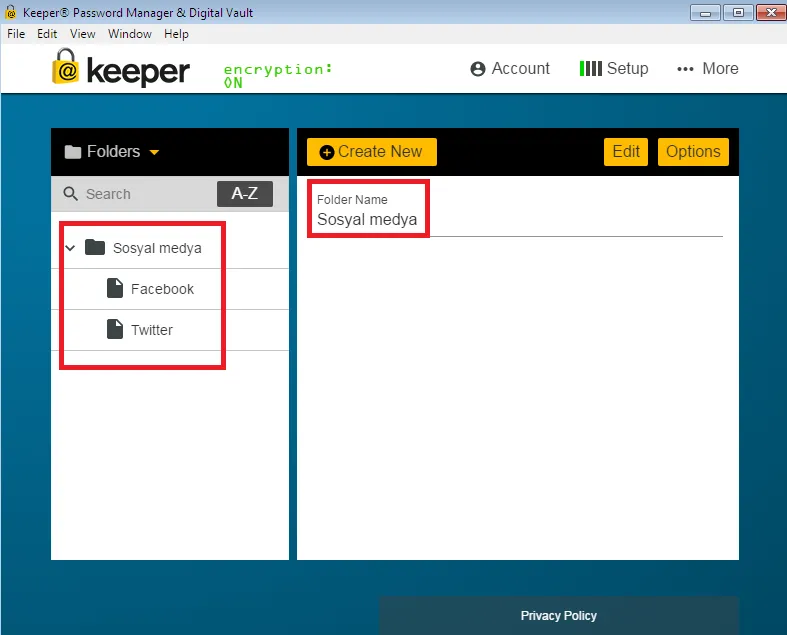
Task: Click the Folder Name field value
Action: [367, 219]
